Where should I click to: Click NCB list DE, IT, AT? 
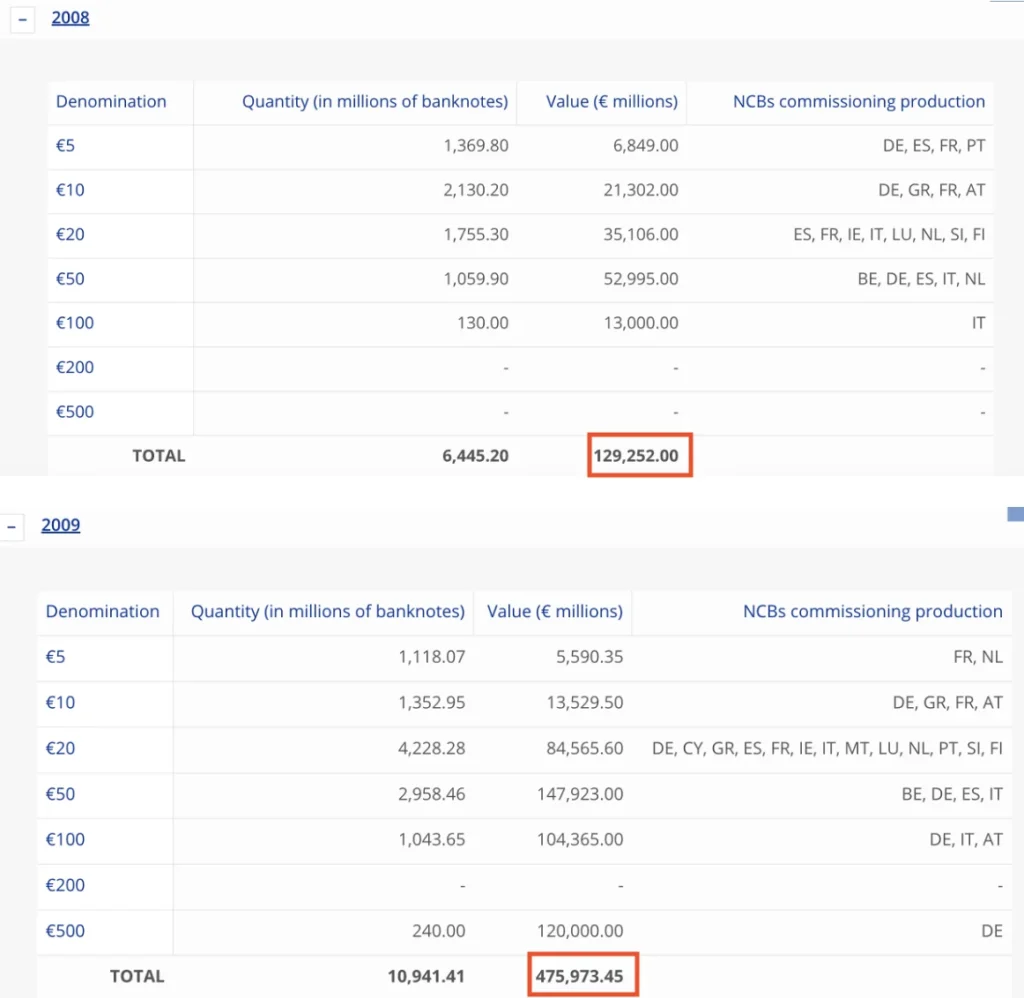966,839
